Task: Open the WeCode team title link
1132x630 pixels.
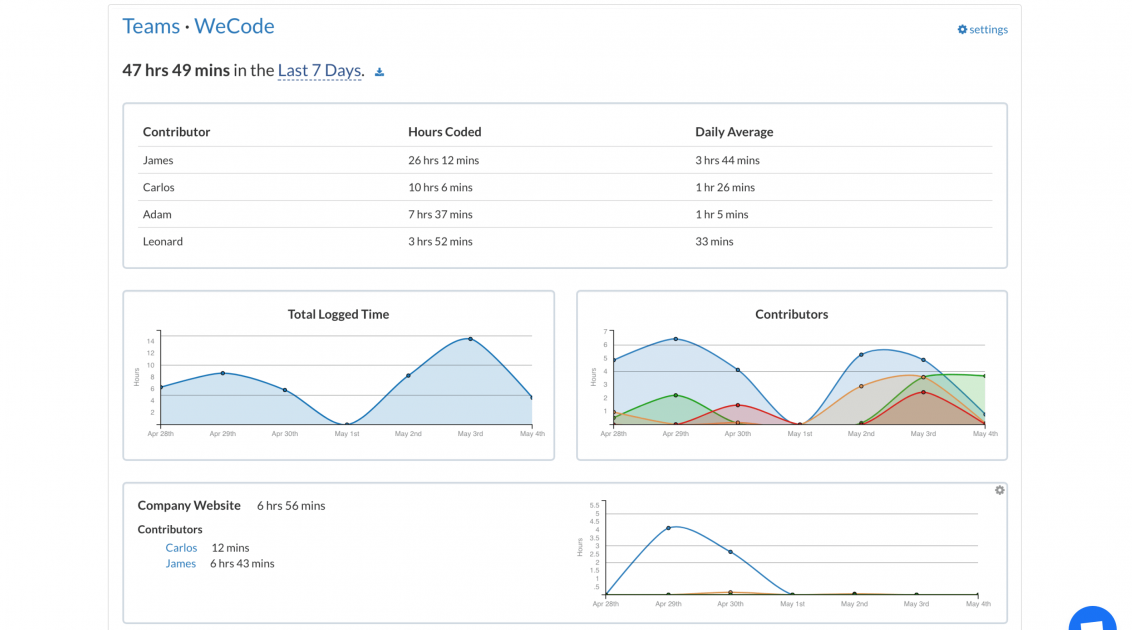Action: (234, 27)
